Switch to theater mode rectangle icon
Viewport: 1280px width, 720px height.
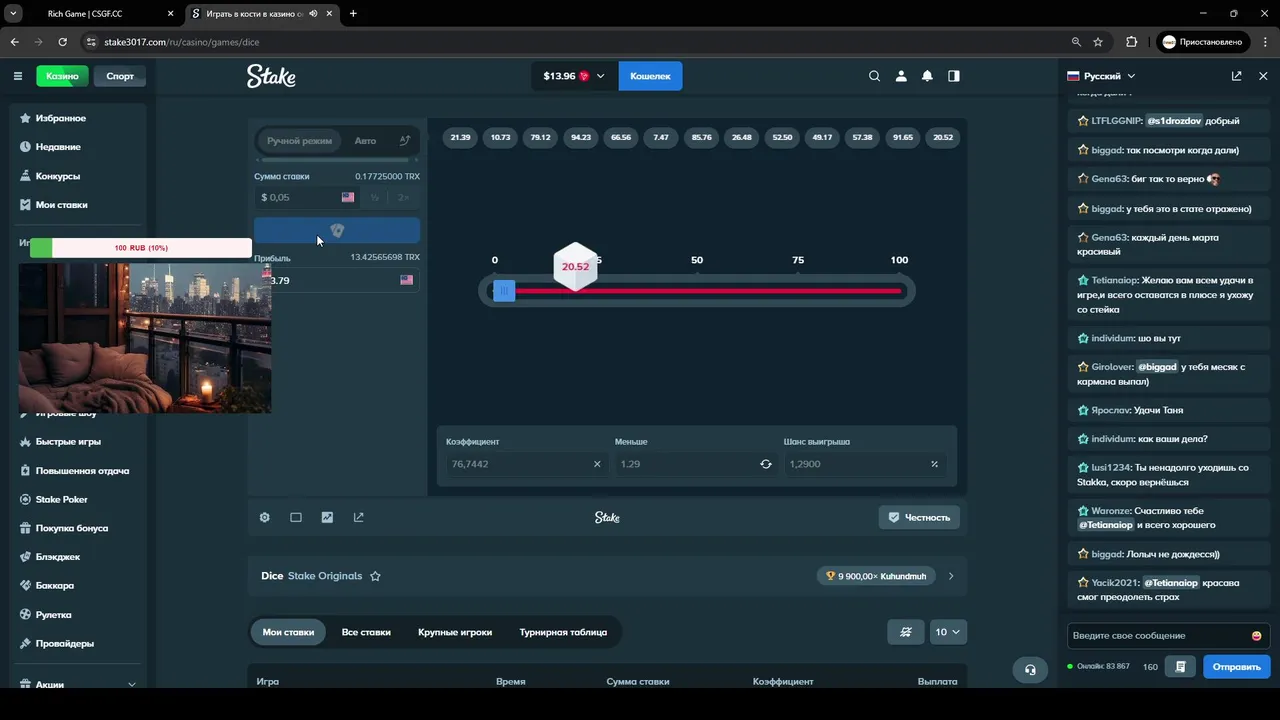296,517
